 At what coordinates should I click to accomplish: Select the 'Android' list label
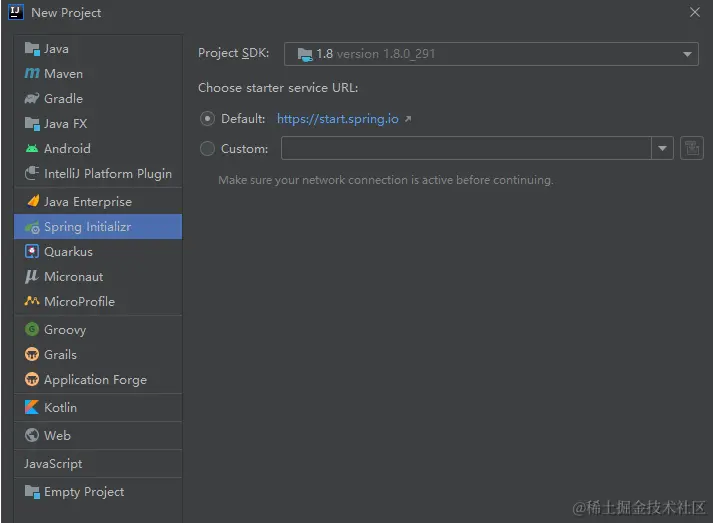(67, 149)
